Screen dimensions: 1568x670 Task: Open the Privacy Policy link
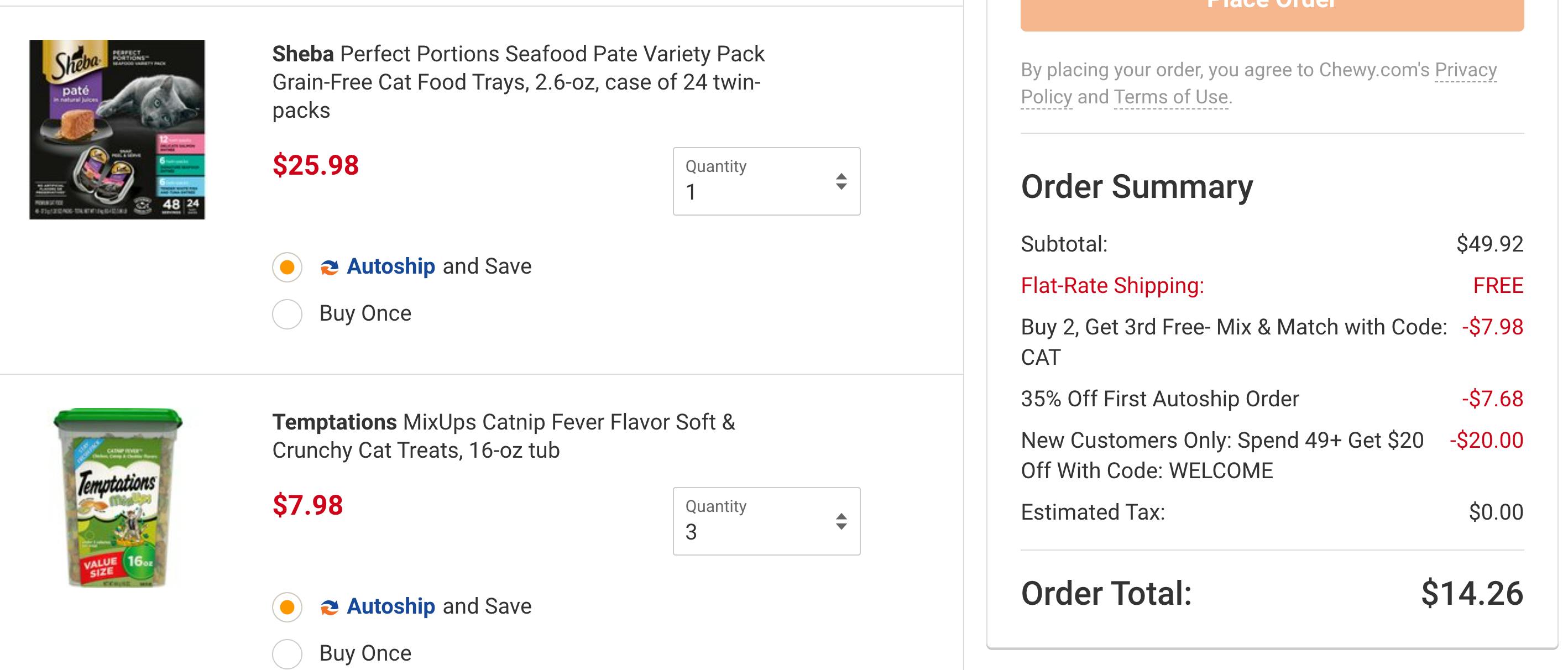coord(1465,70)
